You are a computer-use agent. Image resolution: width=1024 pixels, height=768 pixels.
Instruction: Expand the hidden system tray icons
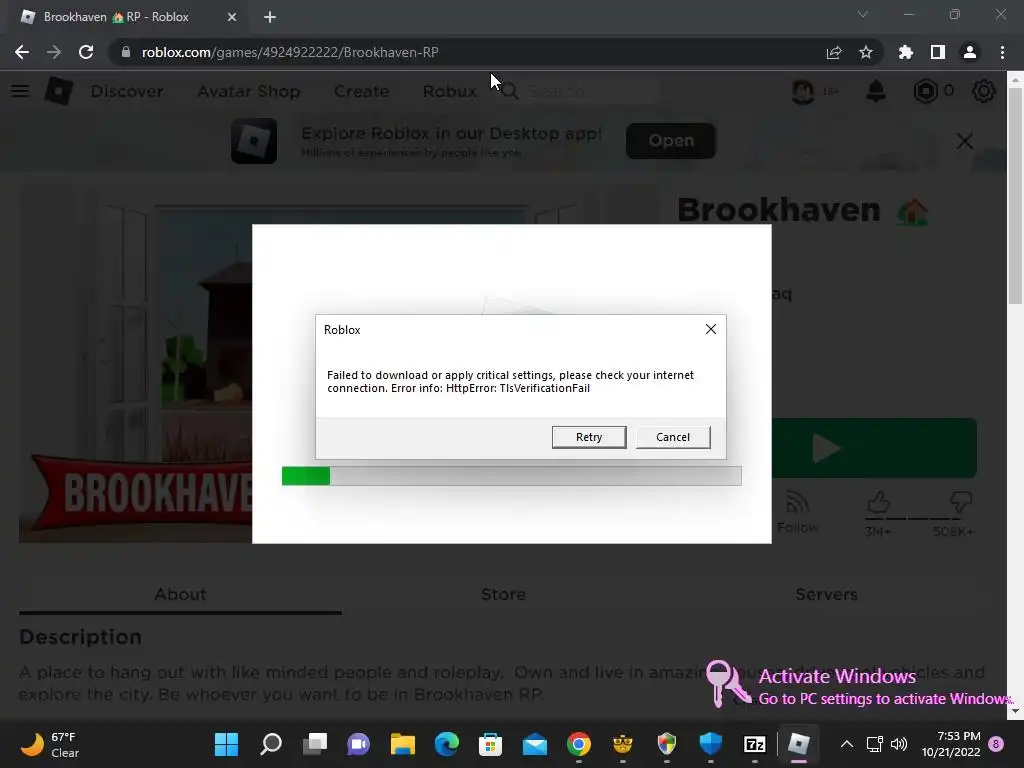coord(846,744)
